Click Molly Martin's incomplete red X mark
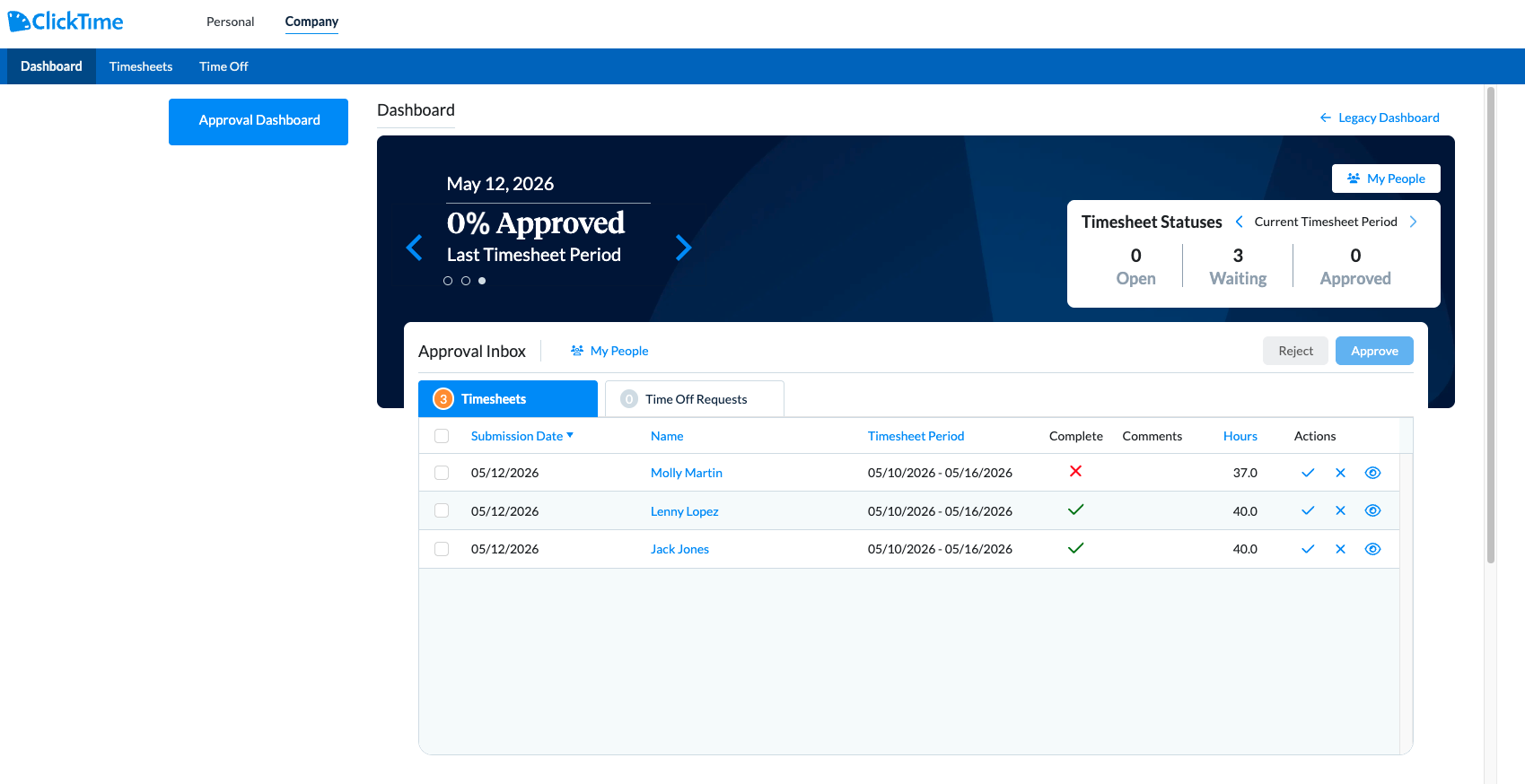Image resolution: width=1525 pixels, height=784 pixels. click(x=1075, y=471)
